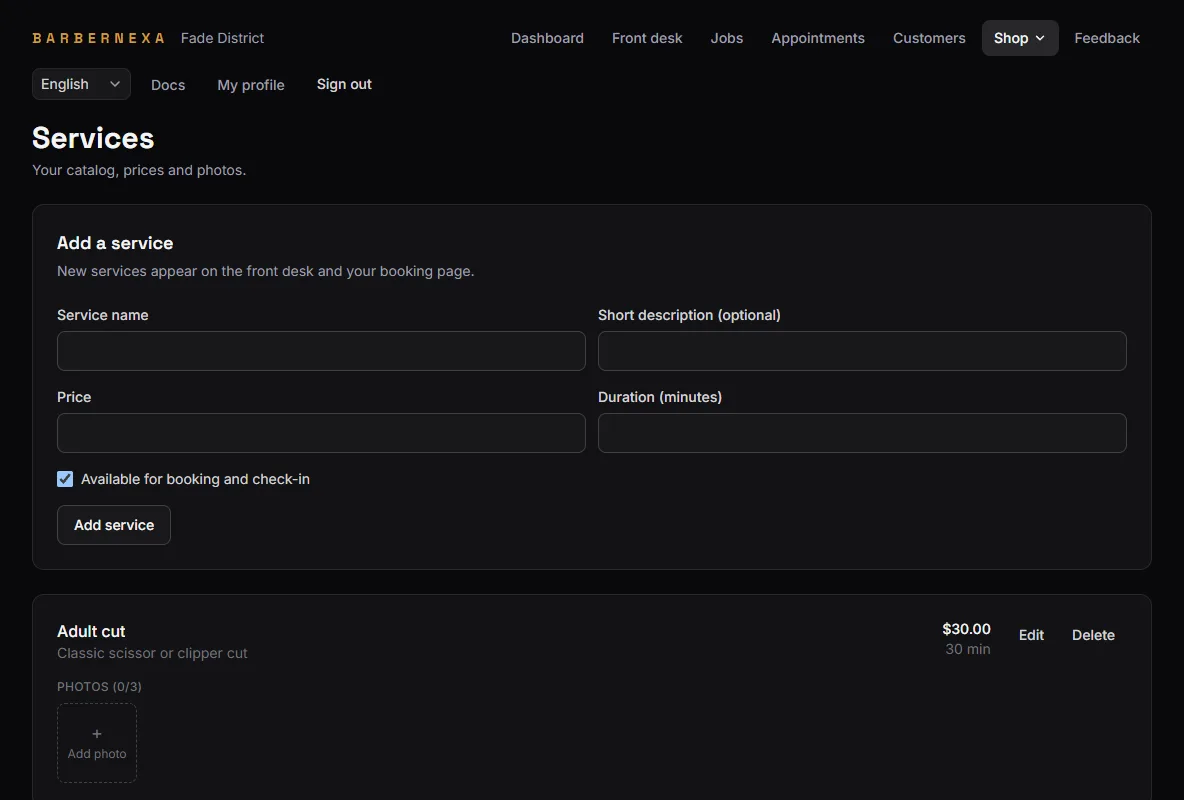The width and height of the screenshot is (1184, 800).
Task: Click the BARBERNEXA logo
Action: 98,38
